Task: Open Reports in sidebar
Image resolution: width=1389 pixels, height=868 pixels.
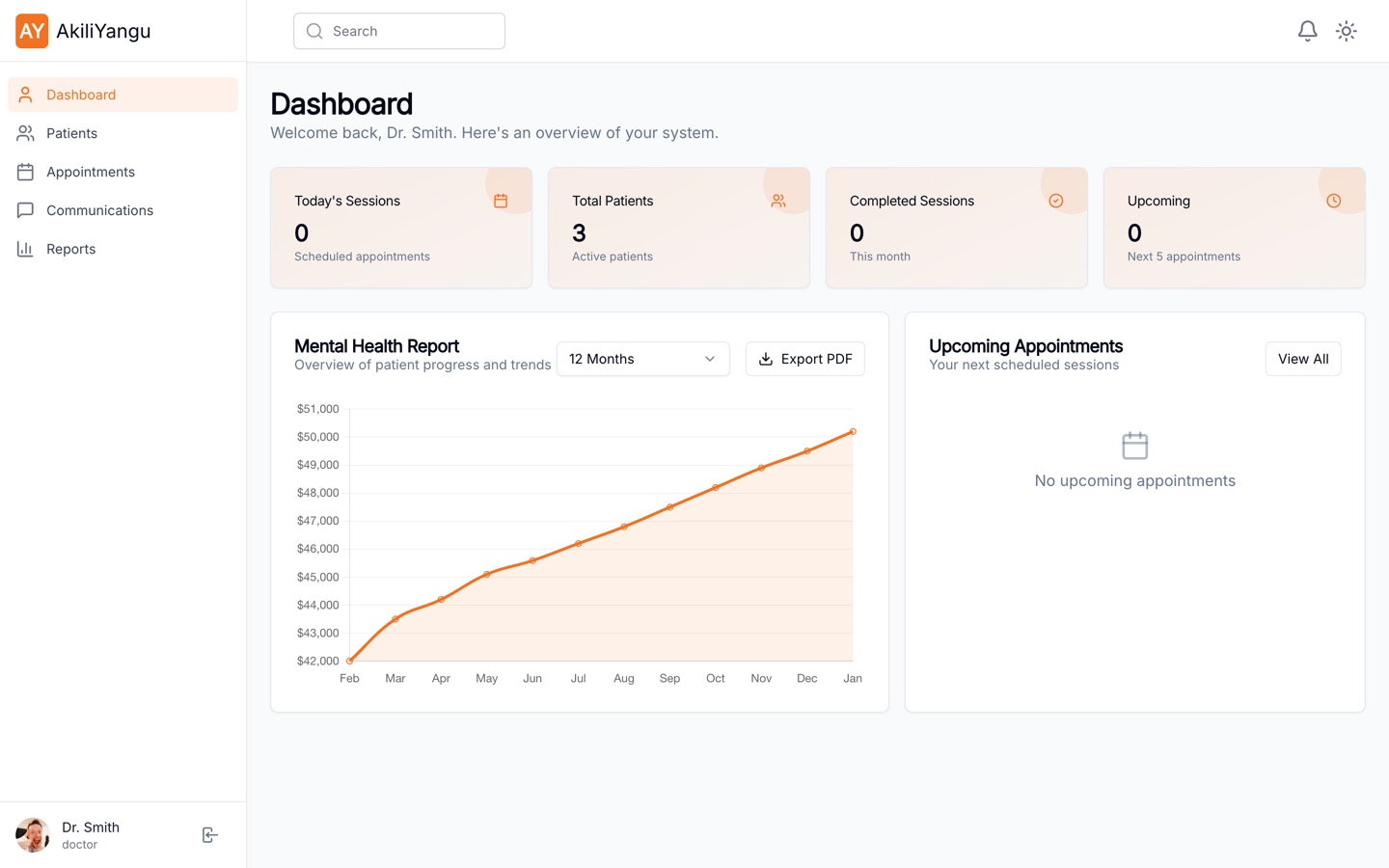Action: [x=123, y=249]
